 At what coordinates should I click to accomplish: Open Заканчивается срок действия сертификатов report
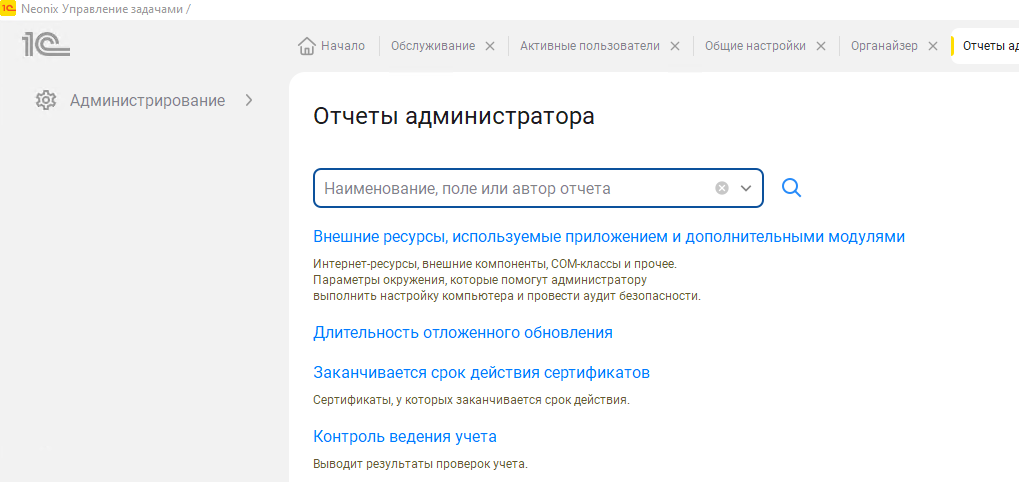click(481, 373)
